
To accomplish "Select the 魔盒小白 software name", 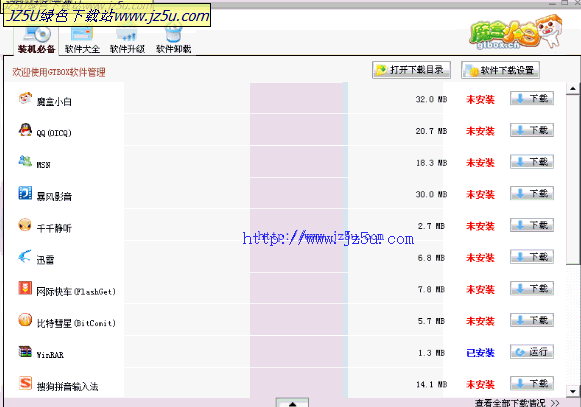I will (x=54, y=102).
